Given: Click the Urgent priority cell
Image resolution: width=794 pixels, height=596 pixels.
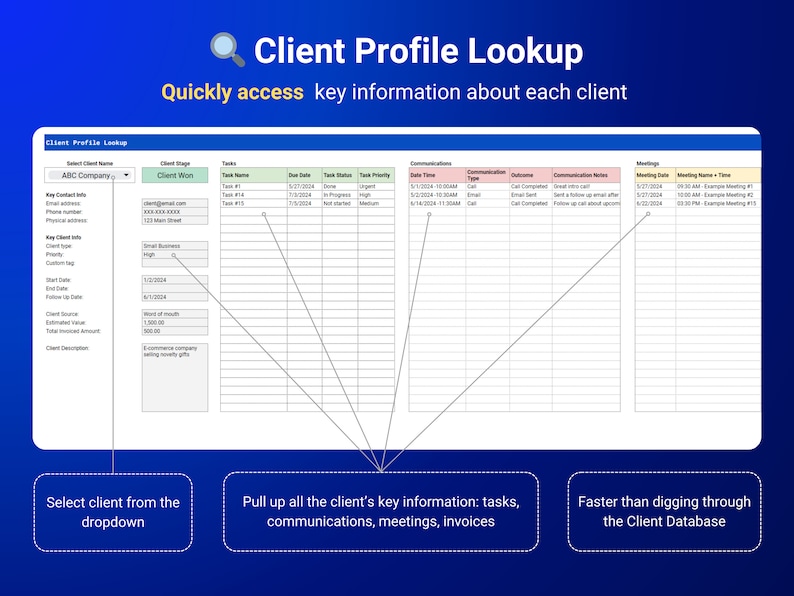Looking at the screenshot, I should [x=376, y=186].
